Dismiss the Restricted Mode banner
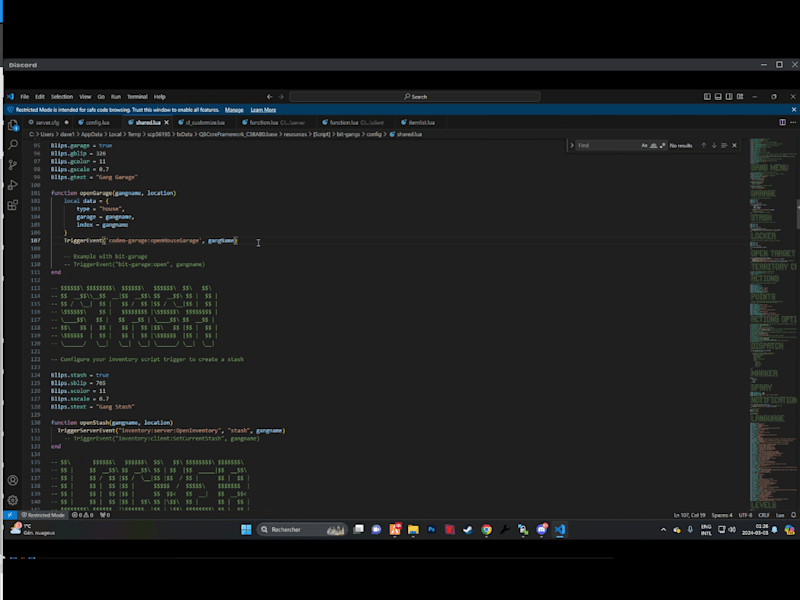The width and height of the screenshot is (800, 600). coord(793,110)
